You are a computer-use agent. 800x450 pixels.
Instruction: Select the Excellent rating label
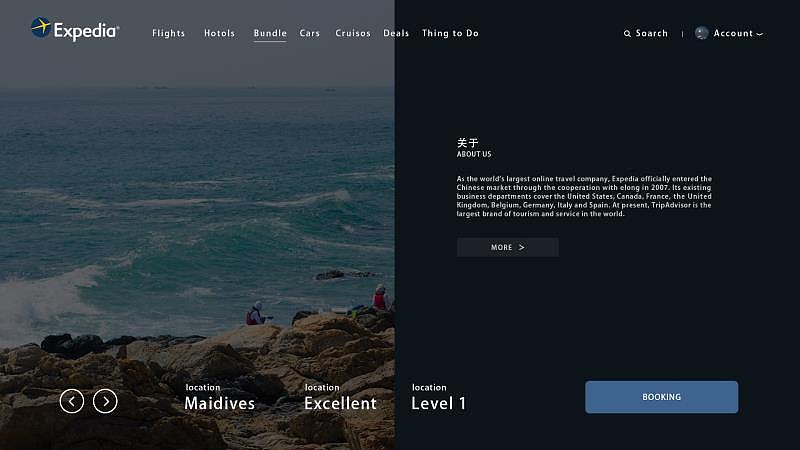click(340, 403)
